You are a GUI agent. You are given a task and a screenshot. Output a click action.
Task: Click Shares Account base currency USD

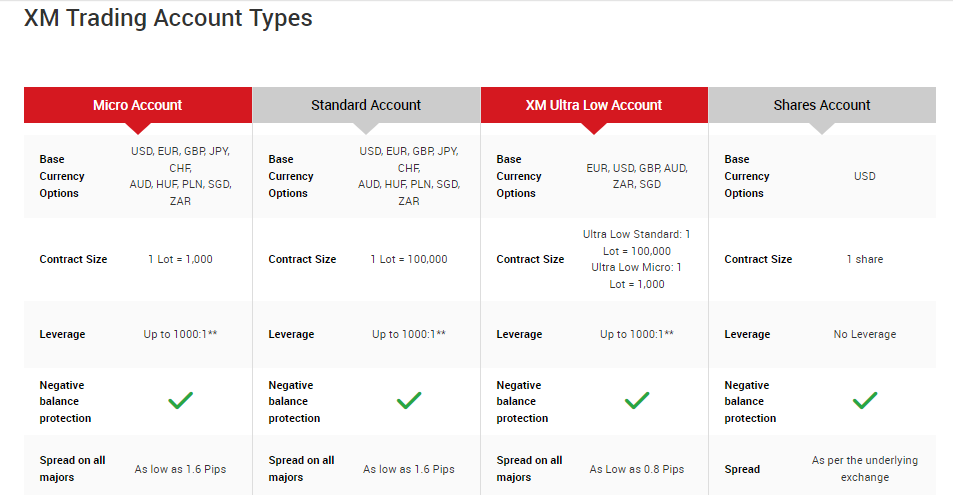[865, 176]
